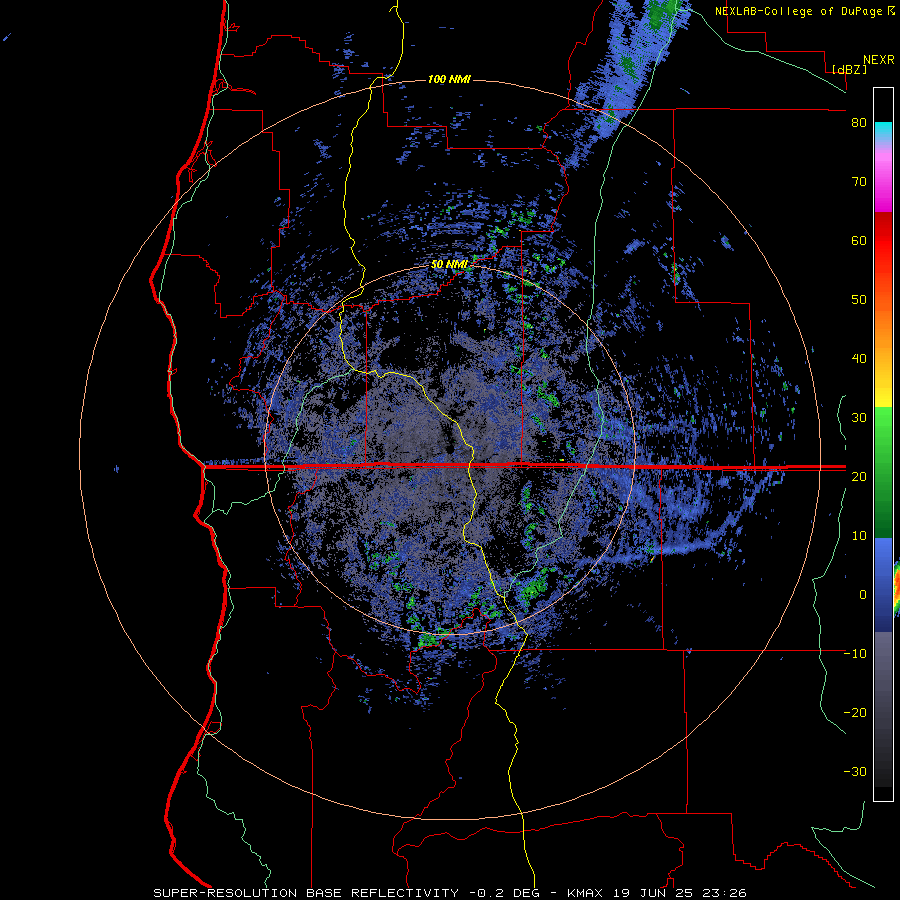
Task: Click the 50 value on the dBZ scale
Action: (x=859, y=300)
